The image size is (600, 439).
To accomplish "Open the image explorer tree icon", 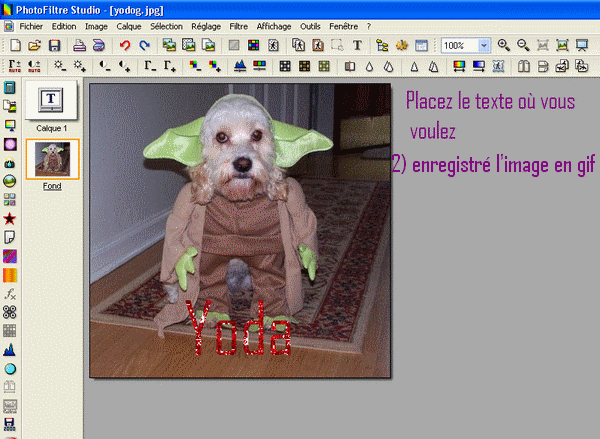I will (382, 45).
